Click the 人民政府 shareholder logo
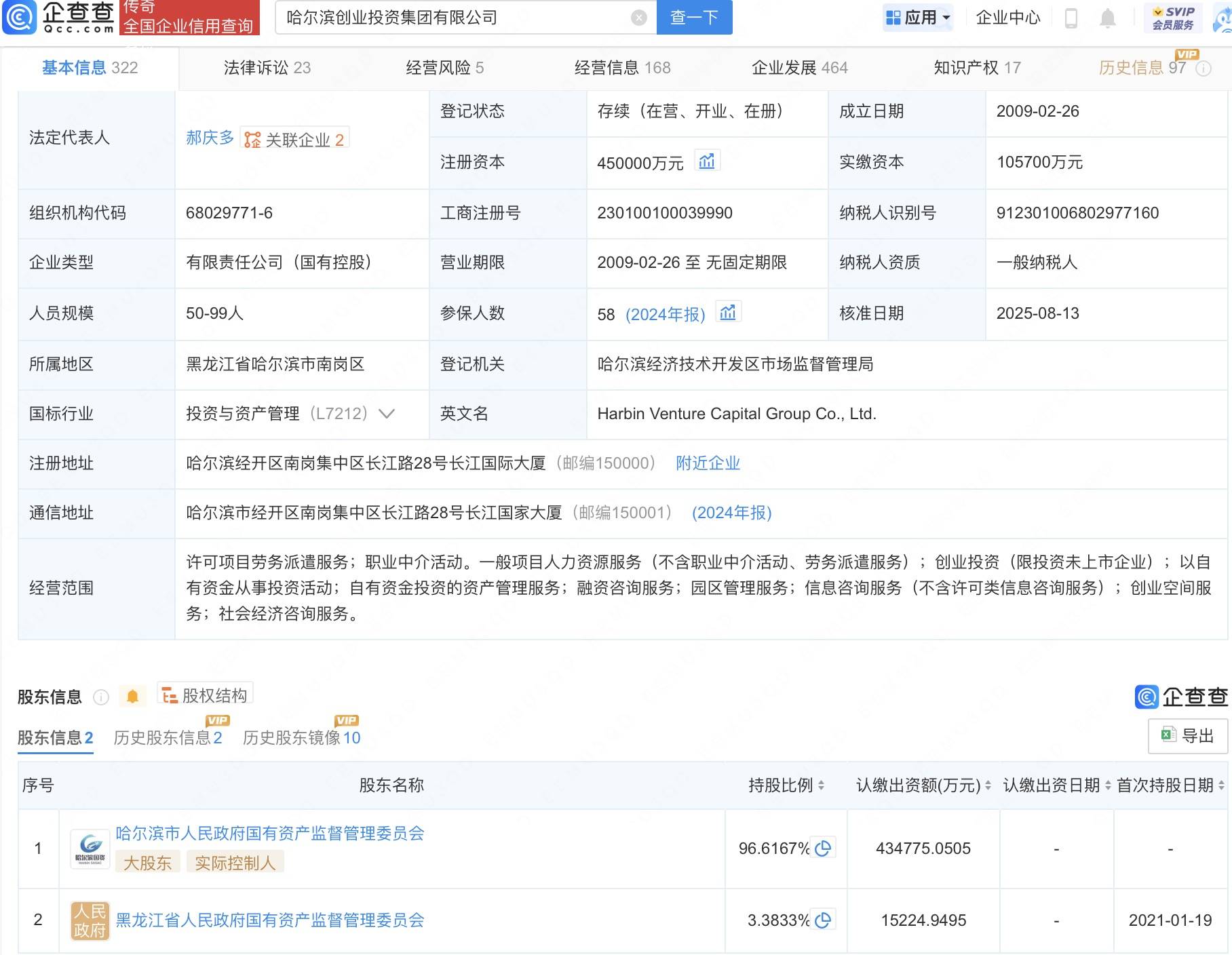The width and height of the screenshot is (1232, 955). click(90, 920)
